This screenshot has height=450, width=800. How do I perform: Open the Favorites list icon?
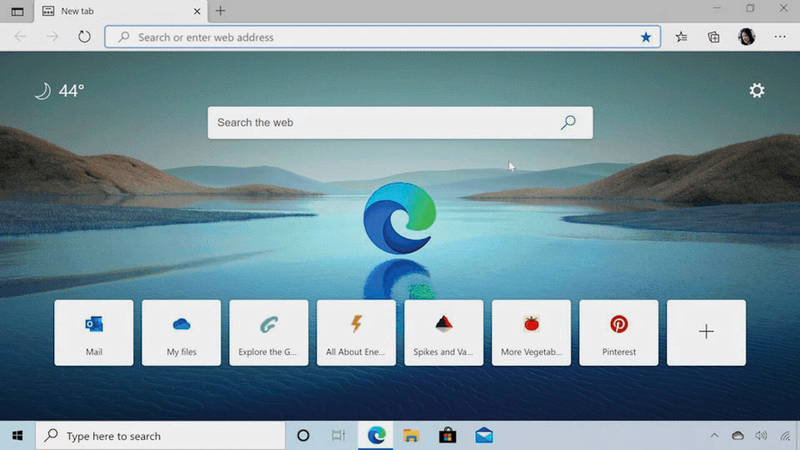(x=681, y=37)
